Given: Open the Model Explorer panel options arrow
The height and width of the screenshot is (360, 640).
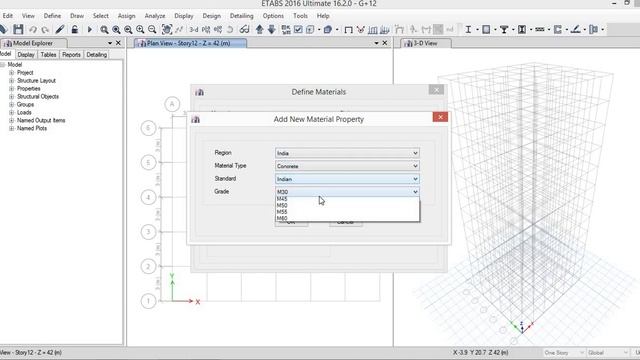Looking at the screenshot, I should 110,43.
